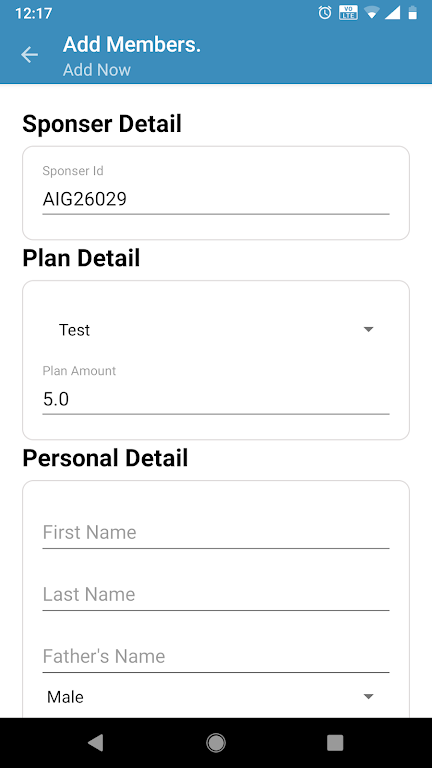Tap the cellular signal strength icon

[x=392, y=13]
